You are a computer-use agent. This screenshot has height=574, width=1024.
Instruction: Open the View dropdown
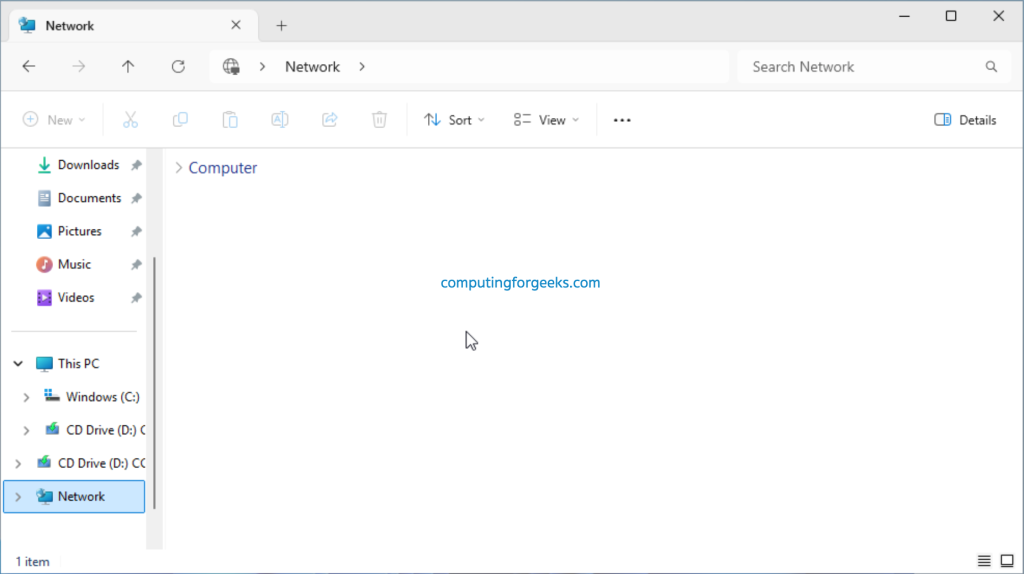[x=547, y=120]
